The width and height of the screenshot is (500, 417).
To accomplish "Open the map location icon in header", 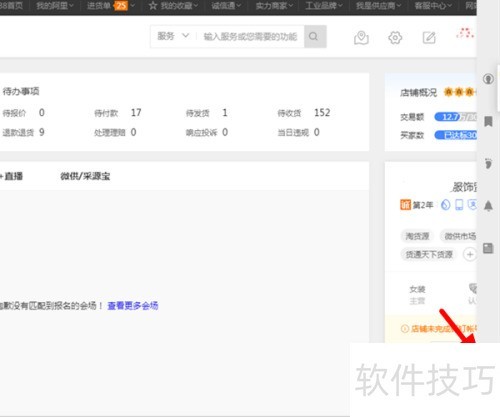I will click(361, 37).
